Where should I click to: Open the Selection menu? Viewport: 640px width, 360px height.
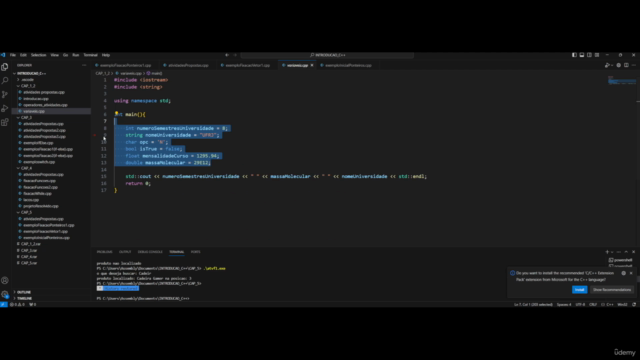click(38, 55)
